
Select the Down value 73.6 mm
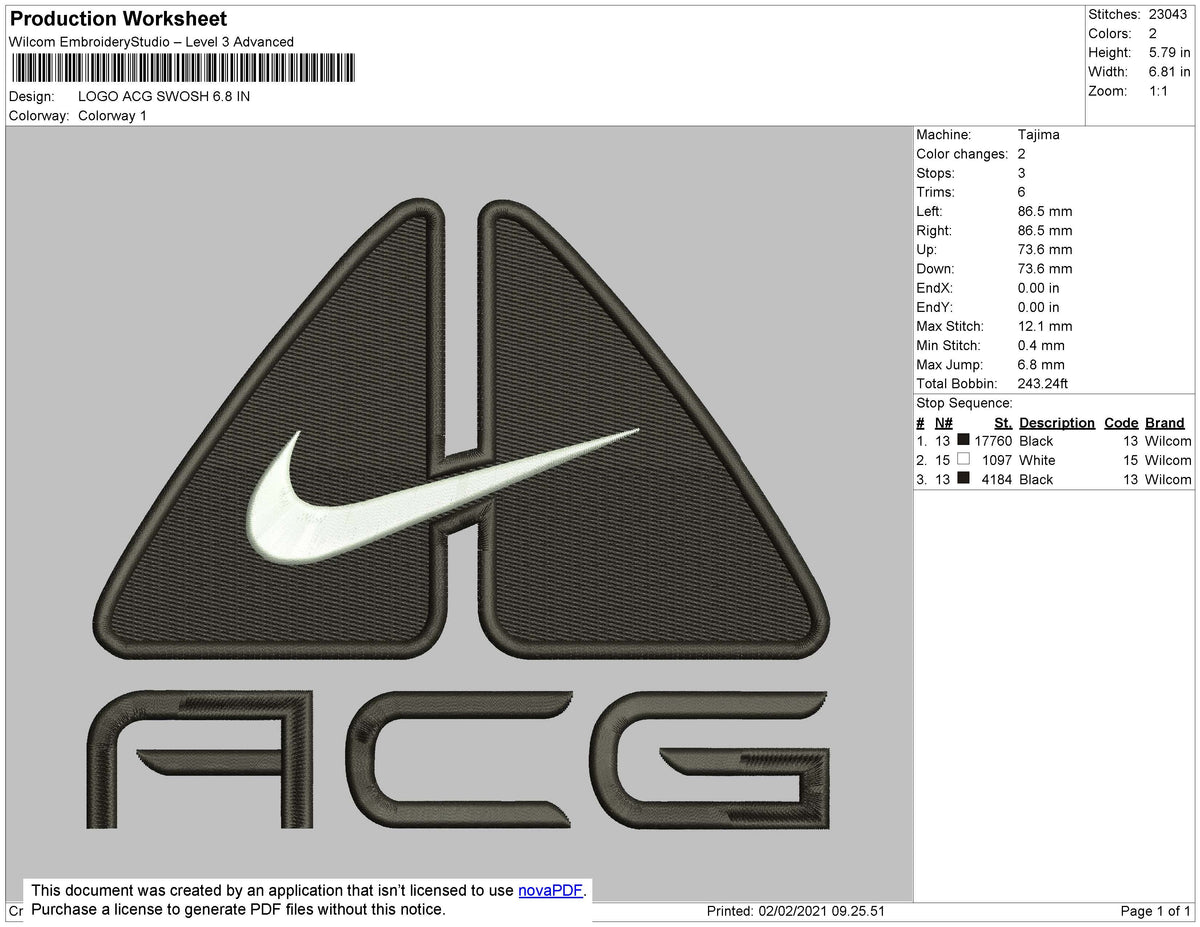pyautogui.click(x=1044, y=269)
